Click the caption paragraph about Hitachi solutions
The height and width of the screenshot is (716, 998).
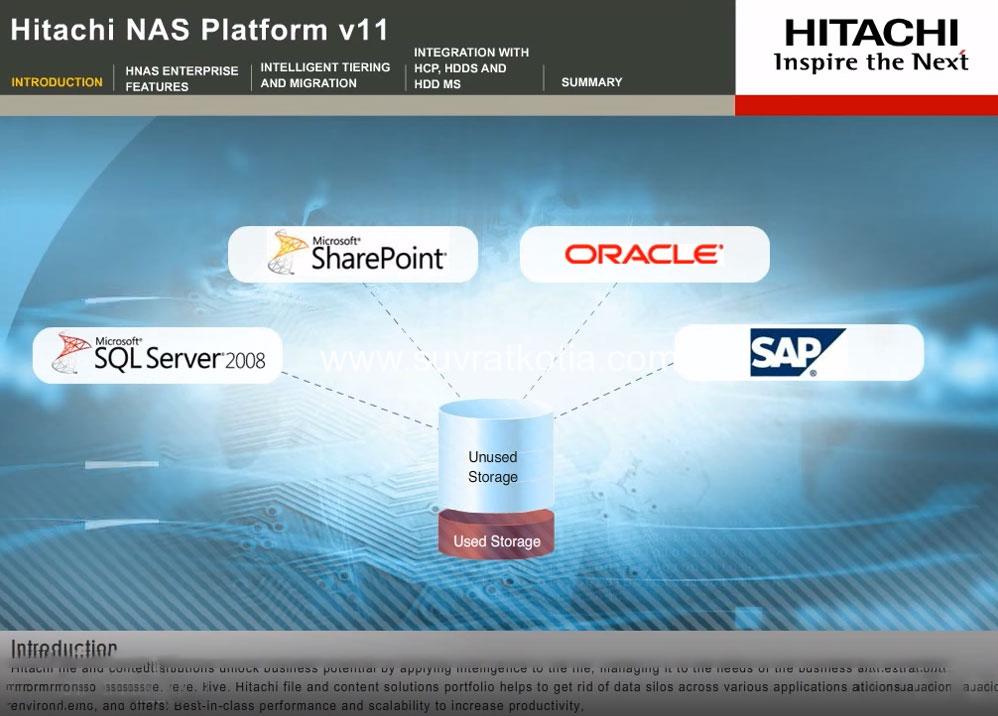click(x=480, y=687)
